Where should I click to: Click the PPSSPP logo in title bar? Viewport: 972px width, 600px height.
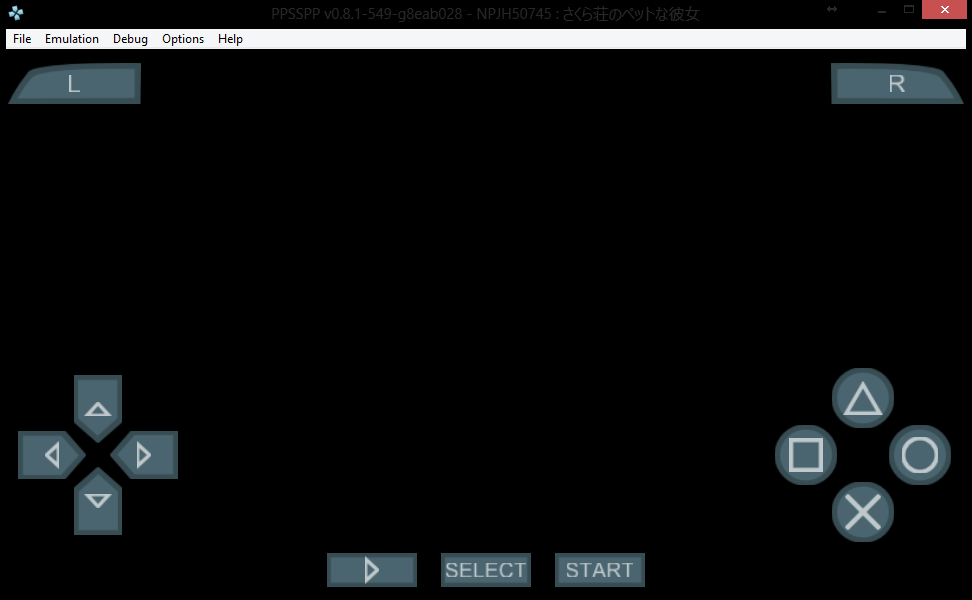(x=16, y=13)
